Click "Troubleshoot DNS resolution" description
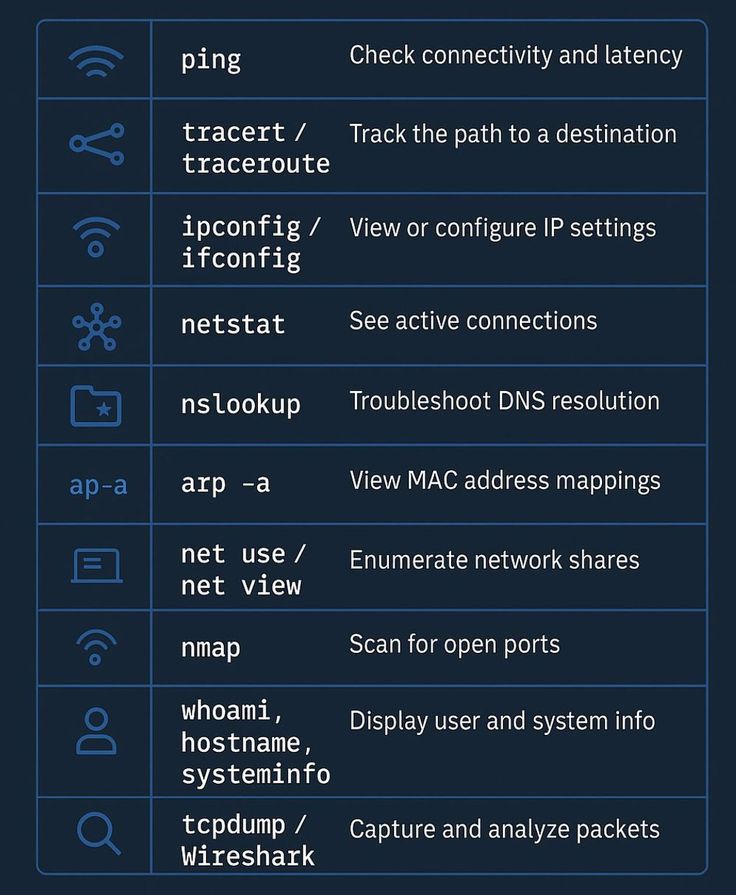The height and width of the screenshot is (895, 736). [x=504, y=401]
